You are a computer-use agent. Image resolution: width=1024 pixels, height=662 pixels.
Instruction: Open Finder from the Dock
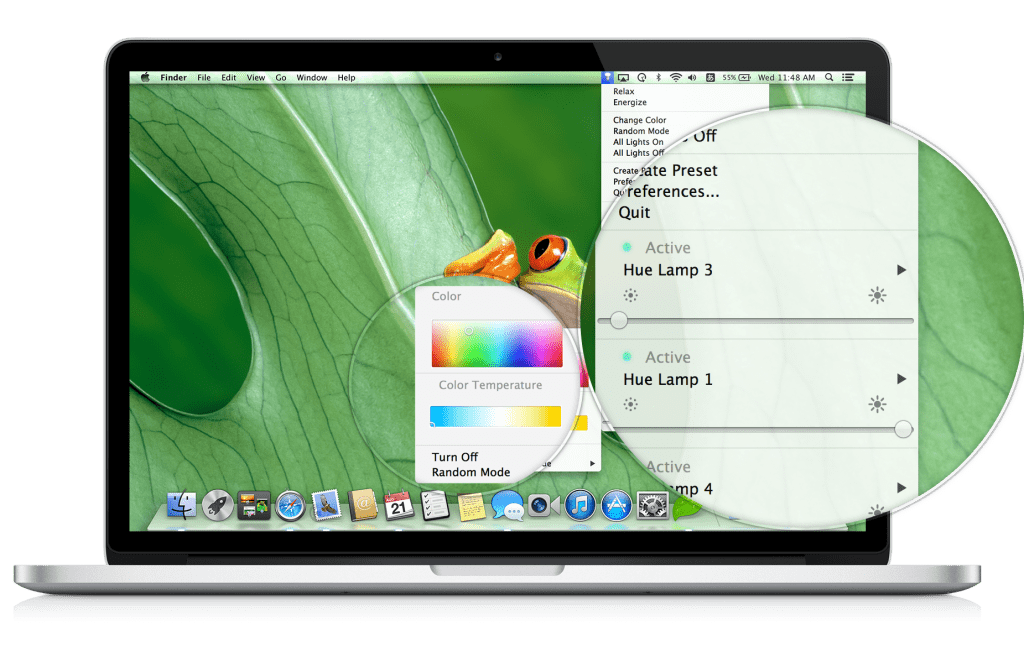[x=181, y=505]
